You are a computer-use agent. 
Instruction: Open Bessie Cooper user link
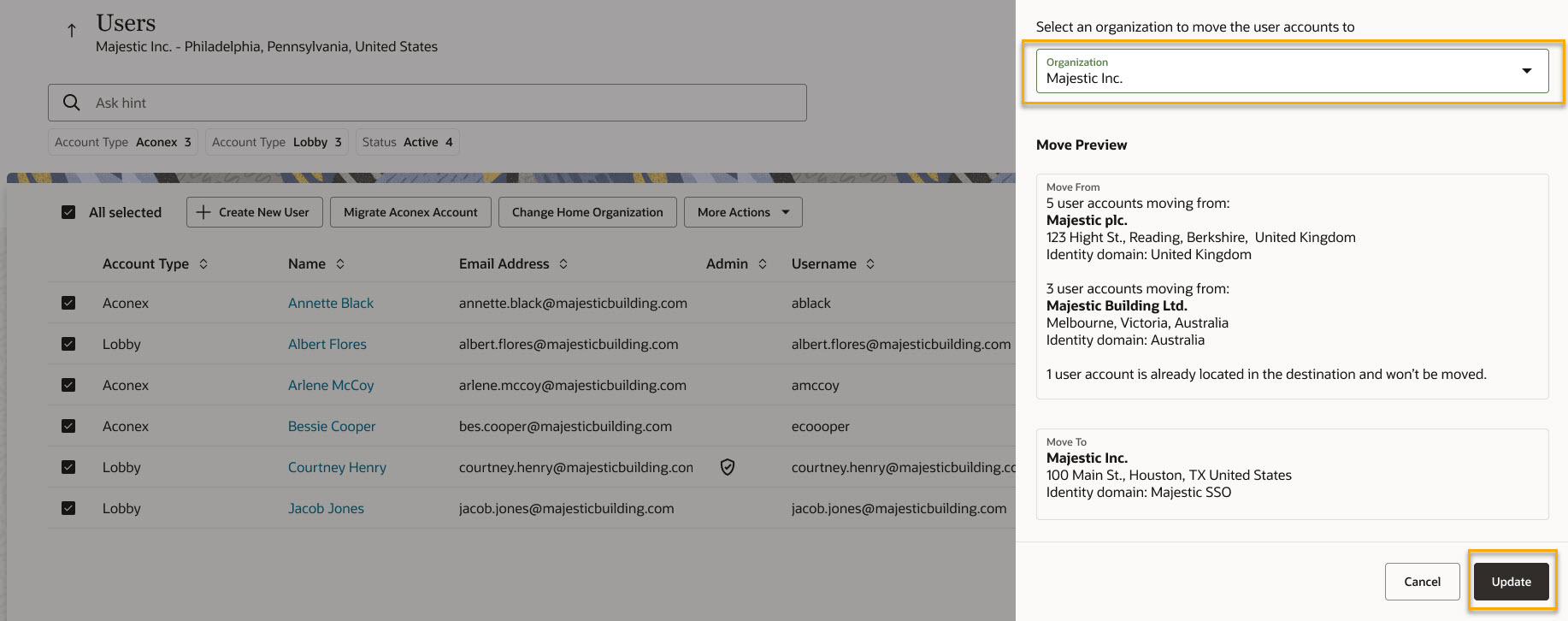(332, 426)
